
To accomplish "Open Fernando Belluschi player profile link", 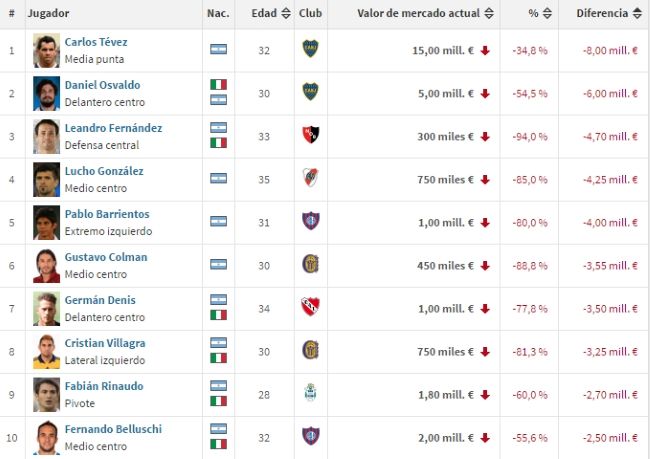I will (x=113, y=429).
